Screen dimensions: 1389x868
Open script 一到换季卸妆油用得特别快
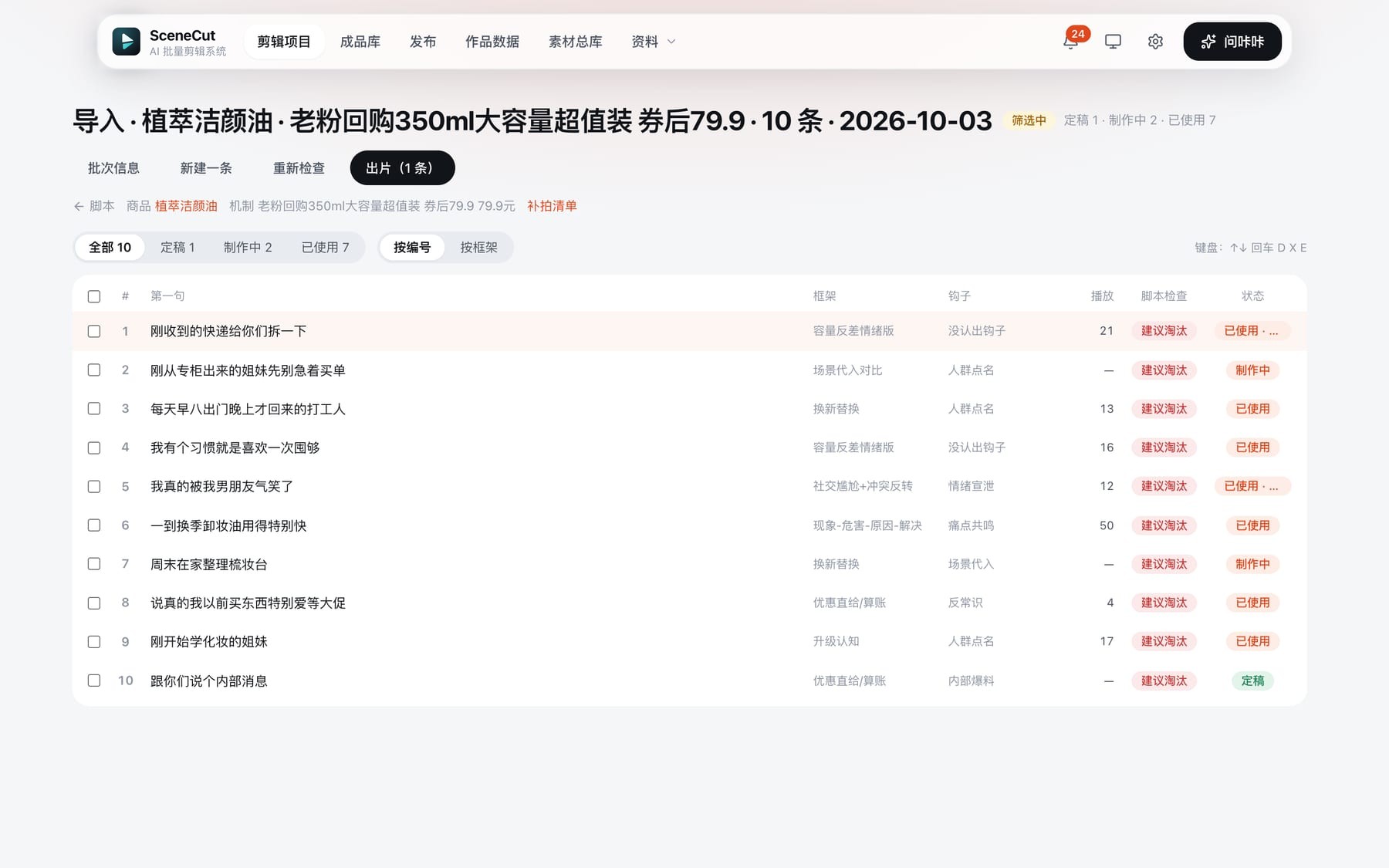[x=228, y=525]
